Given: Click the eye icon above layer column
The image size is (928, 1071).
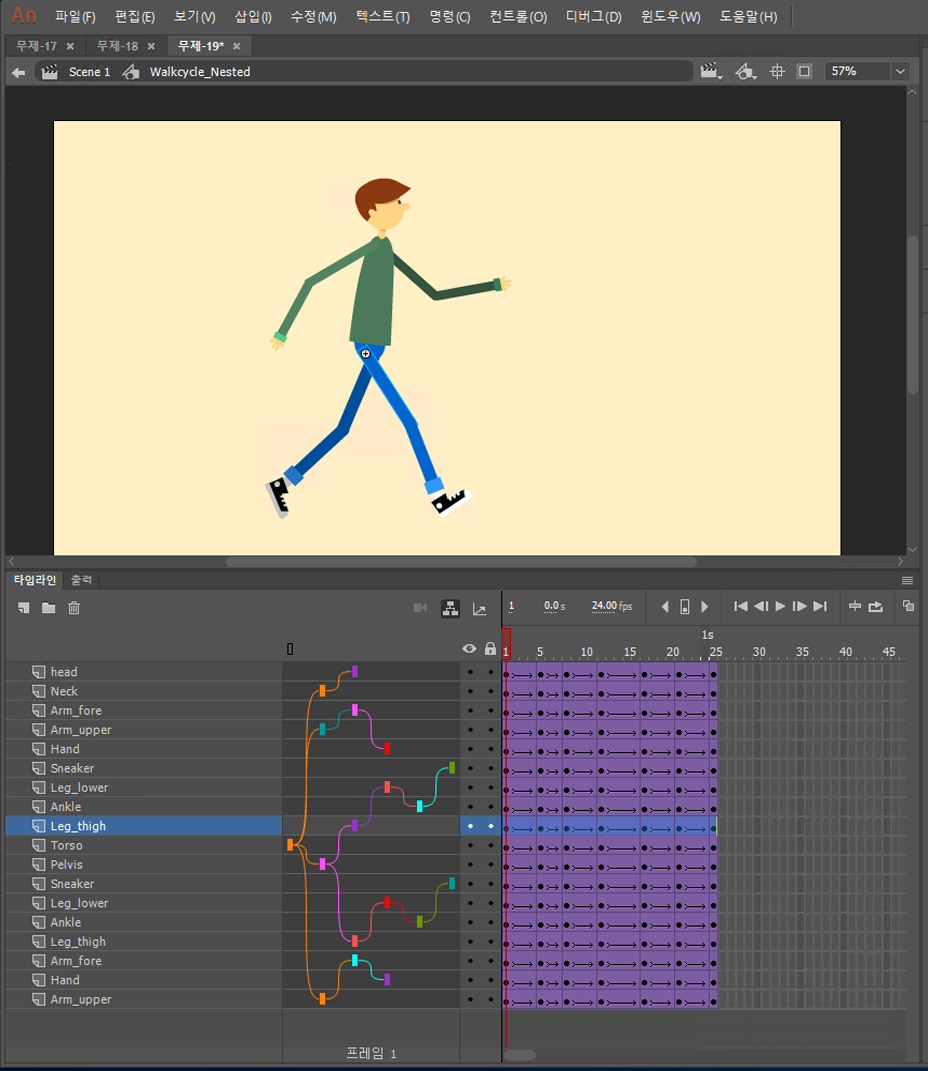Looking at the screenshot, I should coord(469,649).
